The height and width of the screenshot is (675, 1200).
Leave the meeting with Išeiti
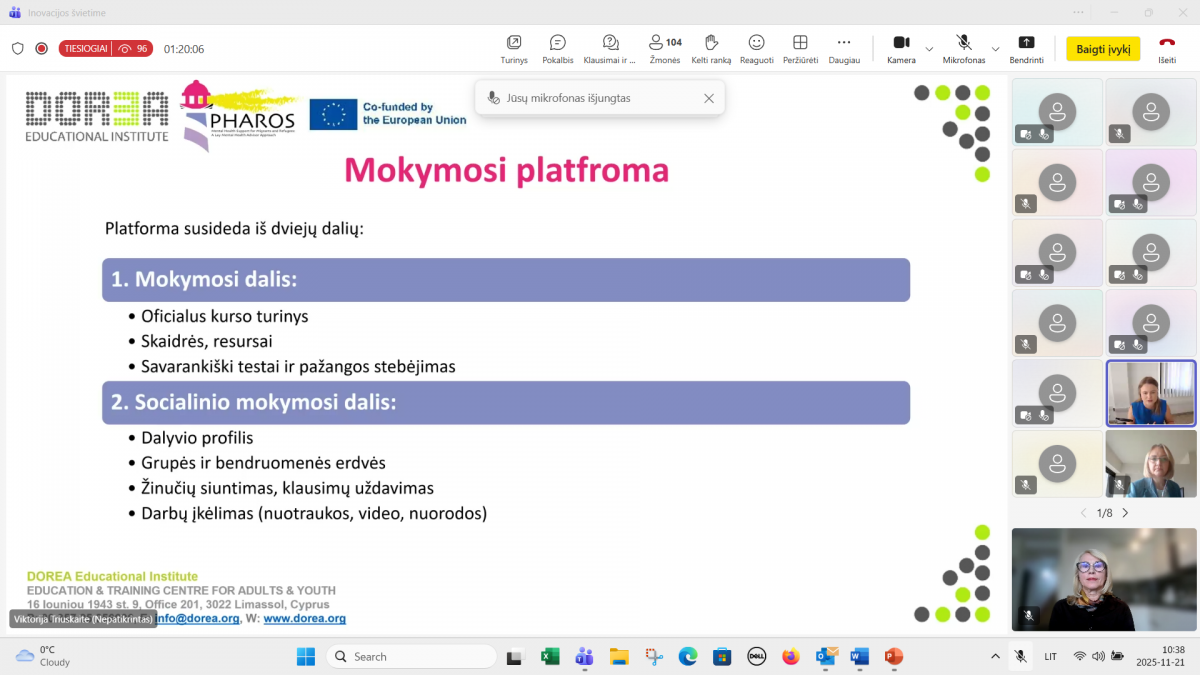click(1167, 48)
